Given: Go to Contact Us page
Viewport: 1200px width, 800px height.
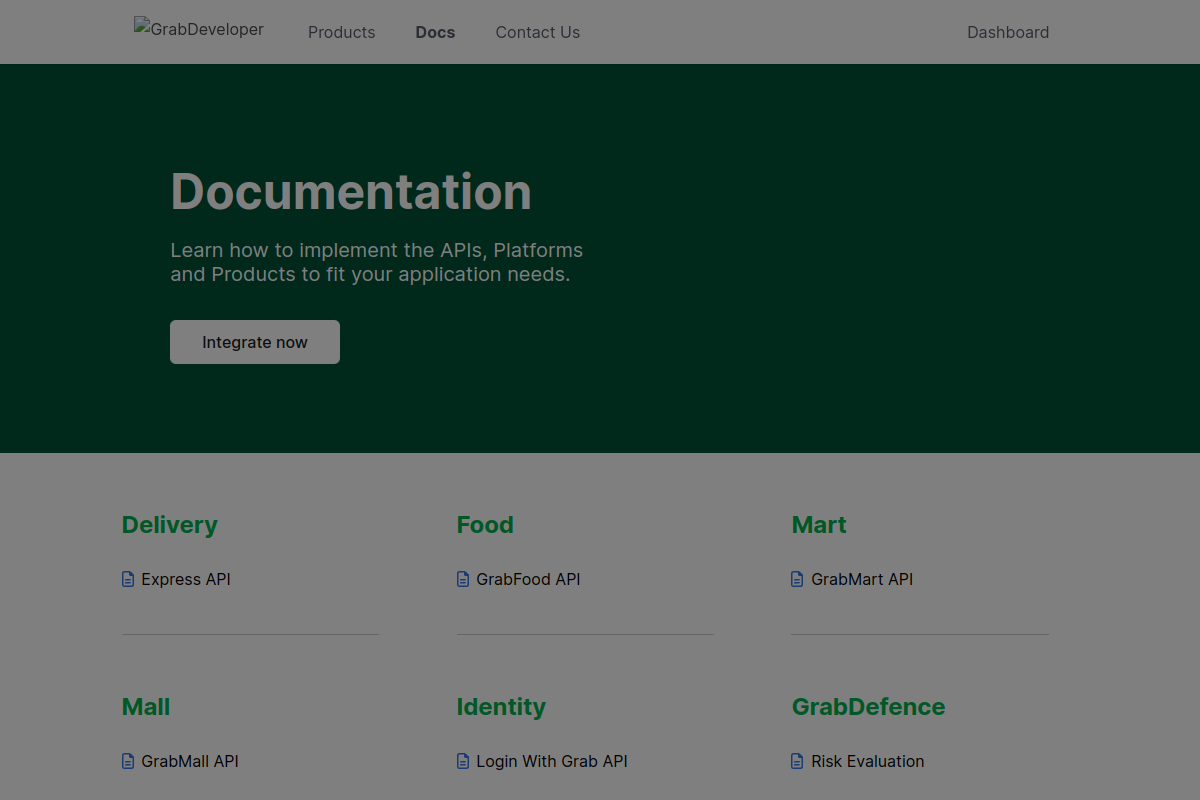Looking at the screenshot, I should [x=538, y=32].
